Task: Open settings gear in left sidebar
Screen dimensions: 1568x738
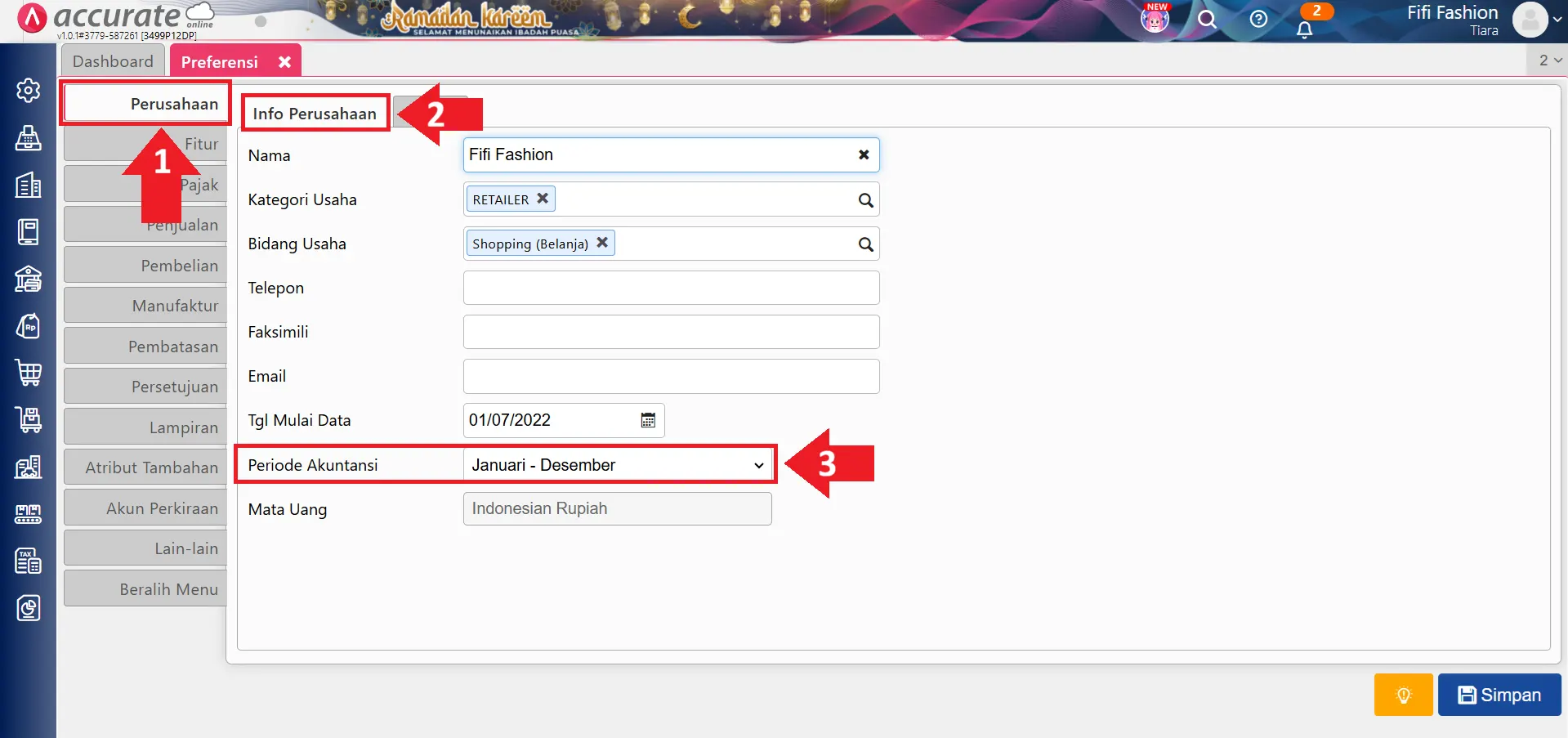Action: 29,90
